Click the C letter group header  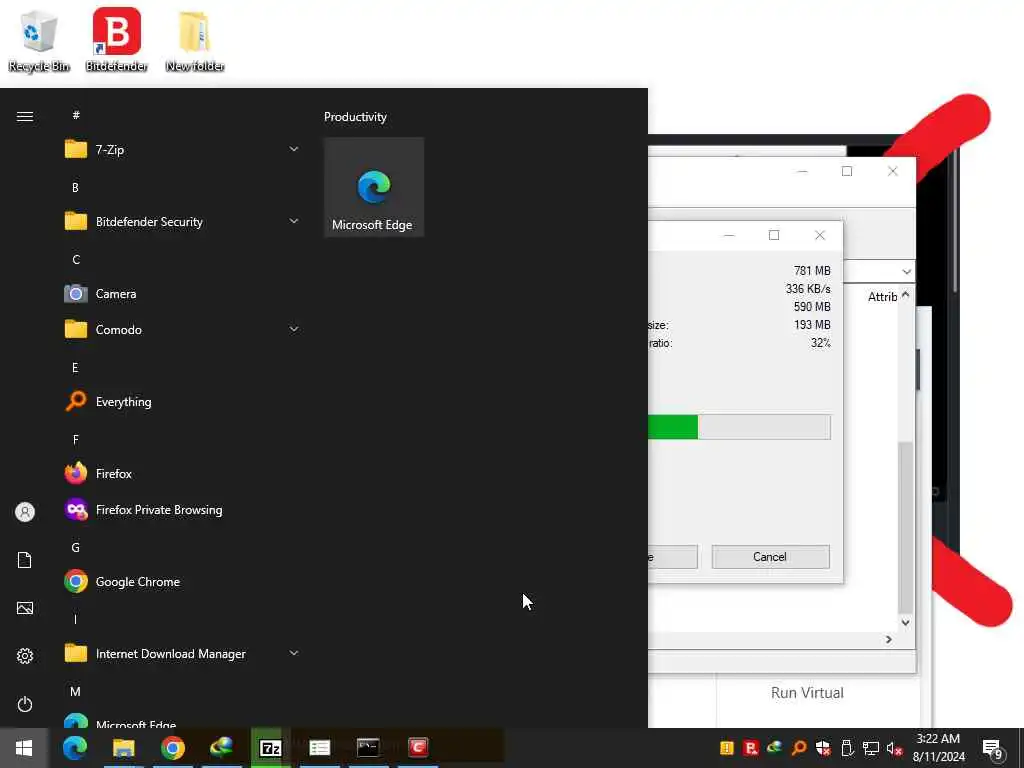click(76, 259)
